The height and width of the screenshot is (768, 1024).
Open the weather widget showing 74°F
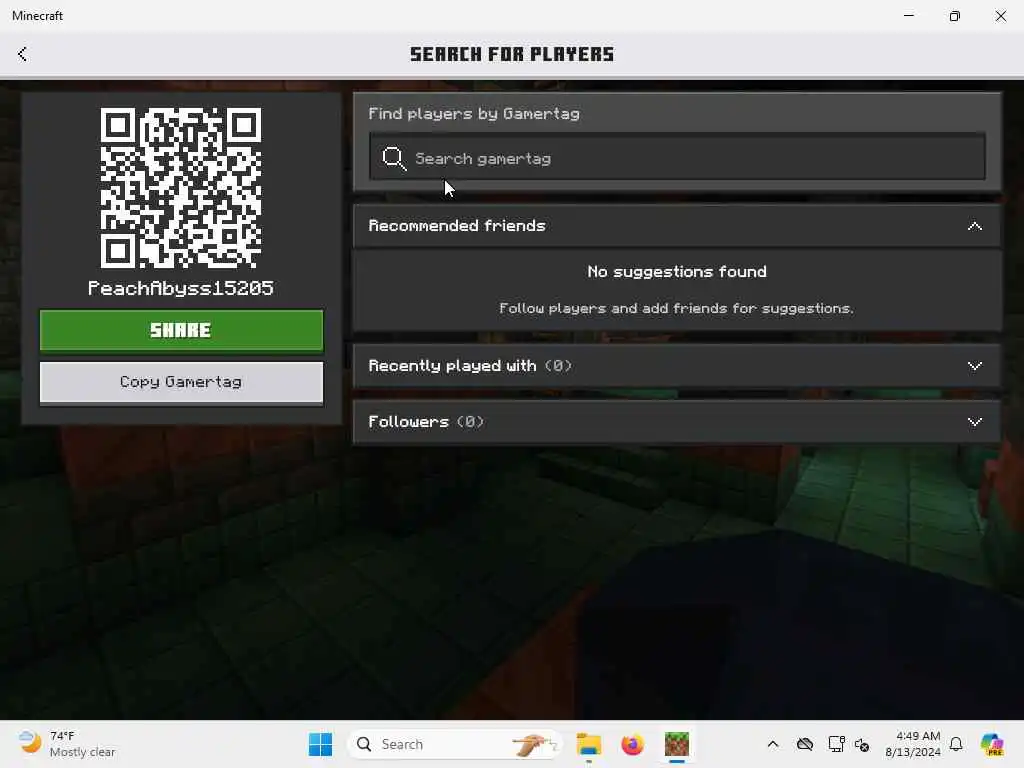[67, 744]
